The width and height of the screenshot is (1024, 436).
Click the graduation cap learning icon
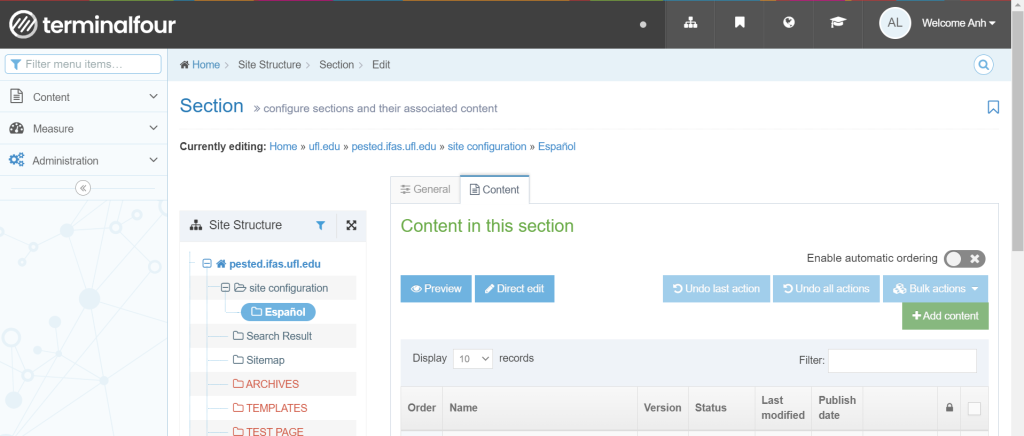838,23
